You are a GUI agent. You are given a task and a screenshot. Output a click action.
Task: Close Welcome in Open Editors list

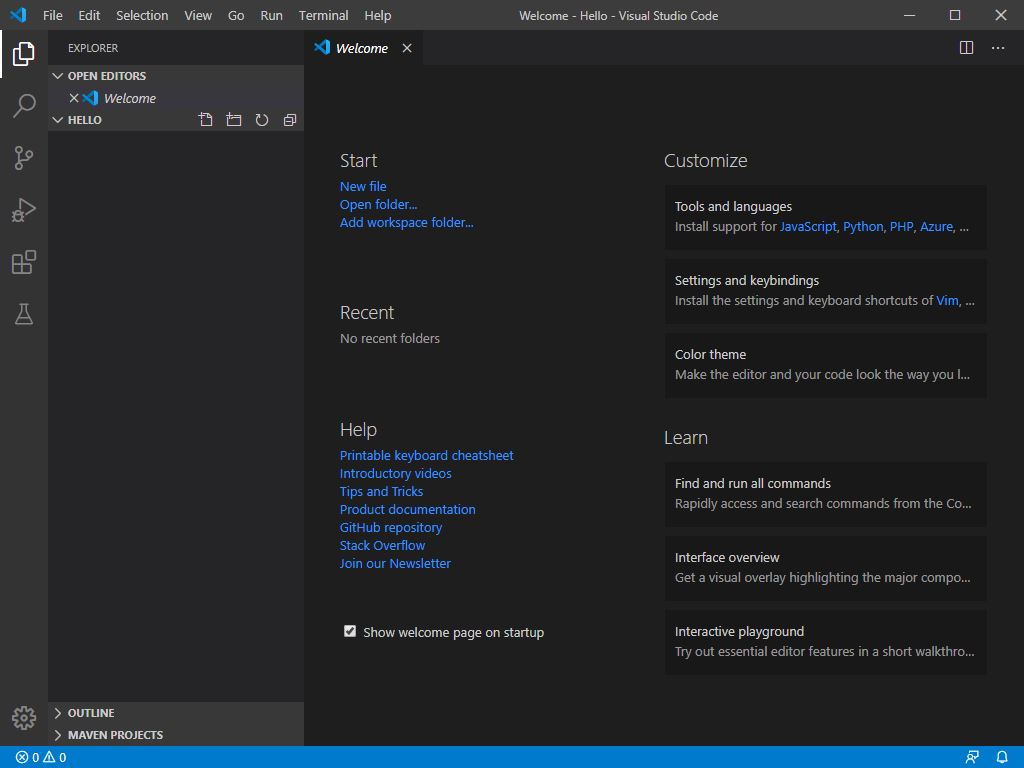(x=74, y=98)
